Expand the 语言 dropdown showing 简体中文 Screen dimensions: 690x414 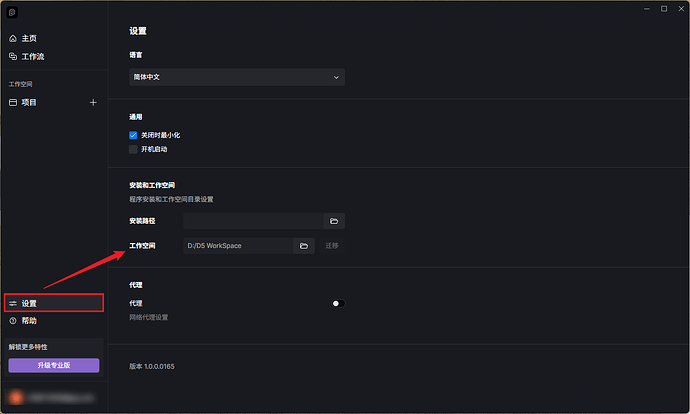point(237,76)
